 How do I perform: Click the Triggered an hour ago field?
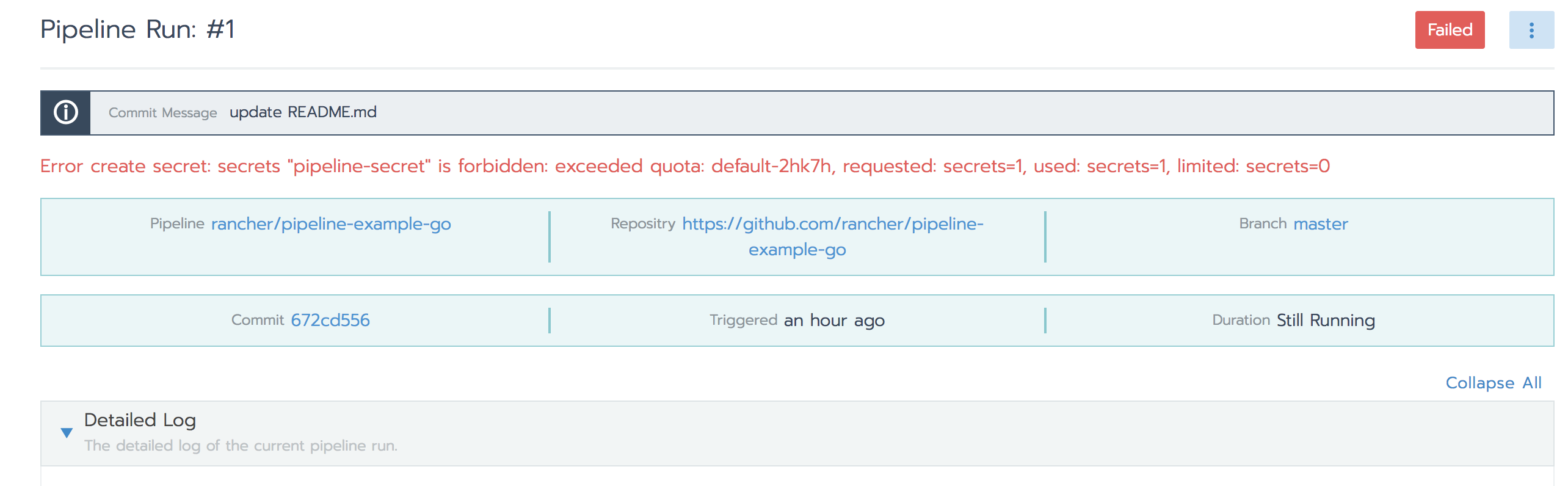(x=797, y=319)
